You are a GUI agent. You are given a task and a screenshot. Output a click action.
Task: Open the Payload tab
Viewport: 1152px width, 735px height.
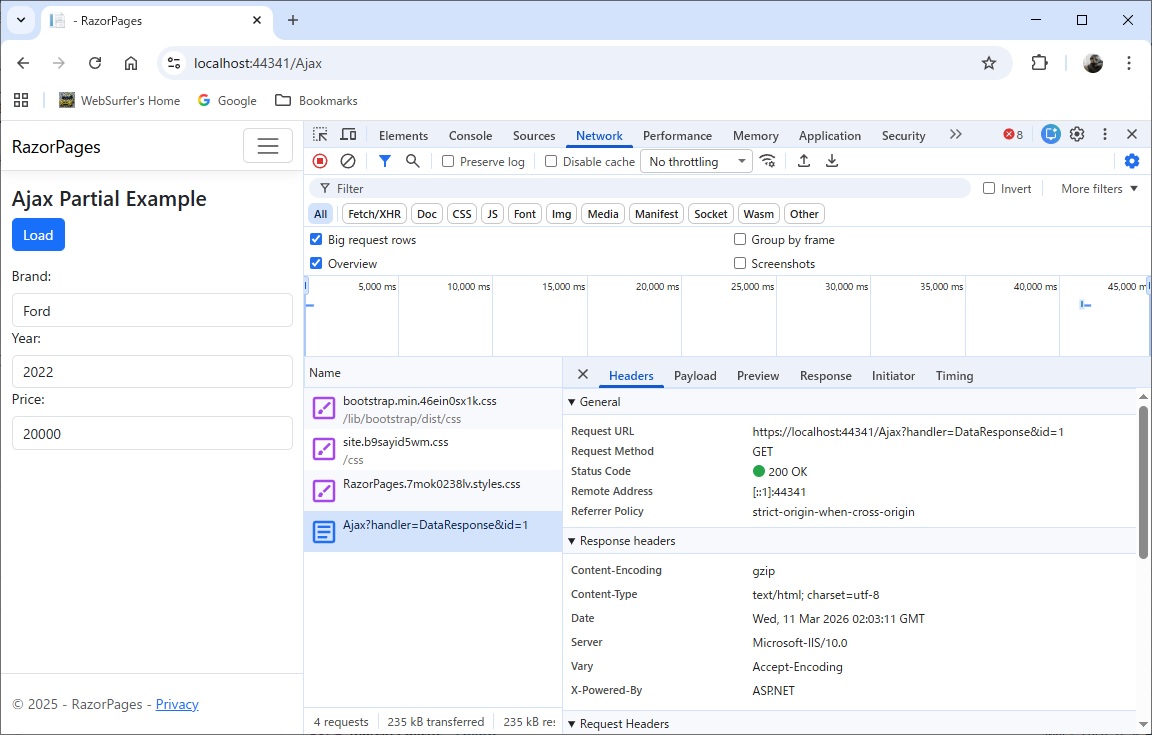click(x=695, y=376)
